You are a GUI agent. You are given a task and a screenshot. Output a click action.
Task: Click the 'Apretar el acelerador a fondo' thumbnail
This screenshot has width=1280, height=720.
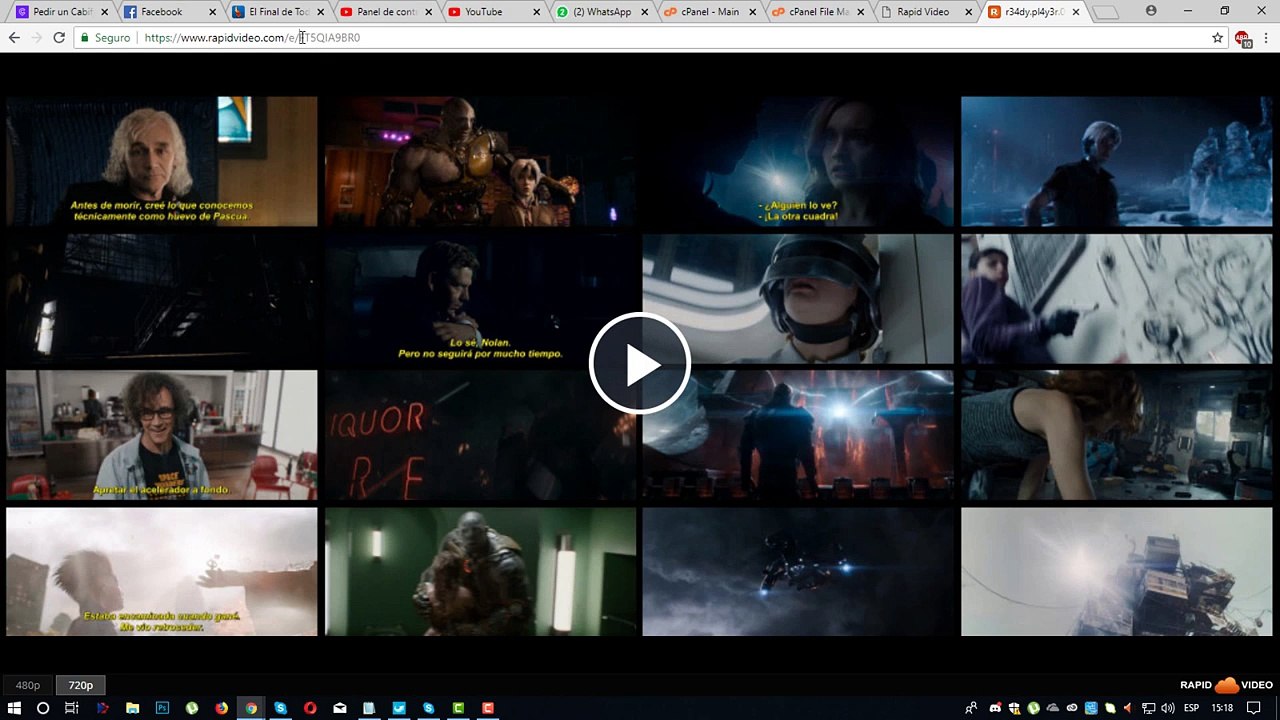(162, 435)
